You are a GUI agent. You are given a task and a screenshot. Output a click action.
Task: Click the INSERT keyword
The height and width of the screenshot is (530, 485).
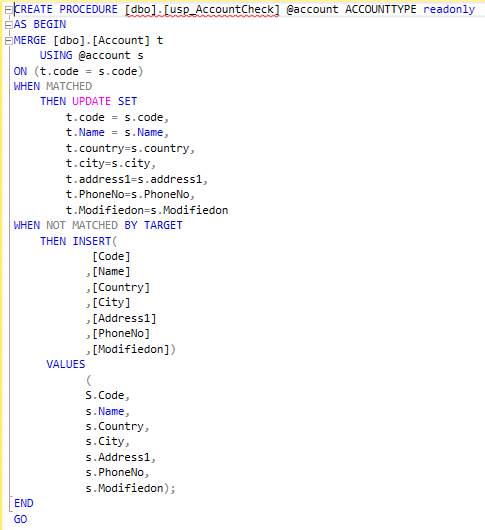click(x=92, y=241)
